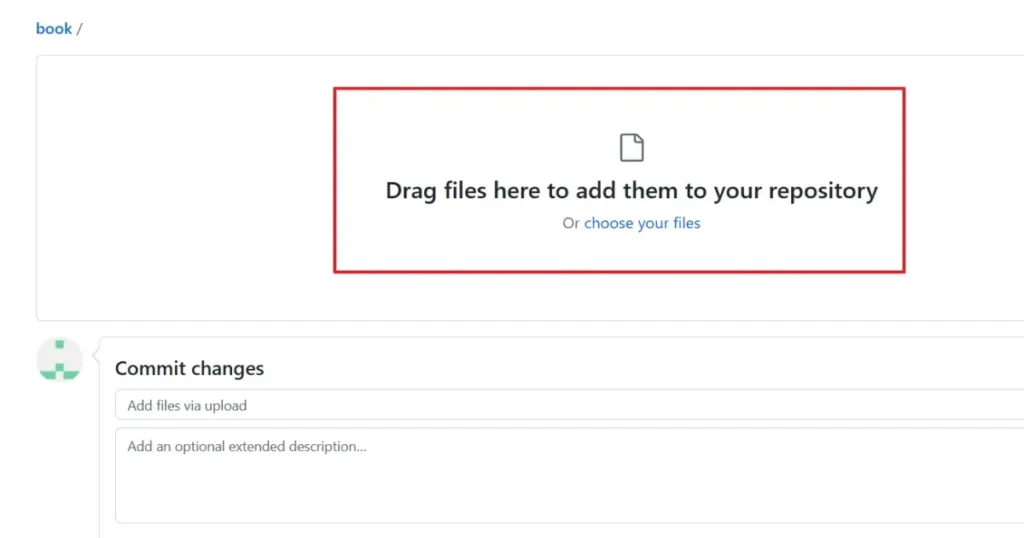The image size is (1024, 538).
Task: Click the user avatar beside Commit changes
Action: coord(59,360)
